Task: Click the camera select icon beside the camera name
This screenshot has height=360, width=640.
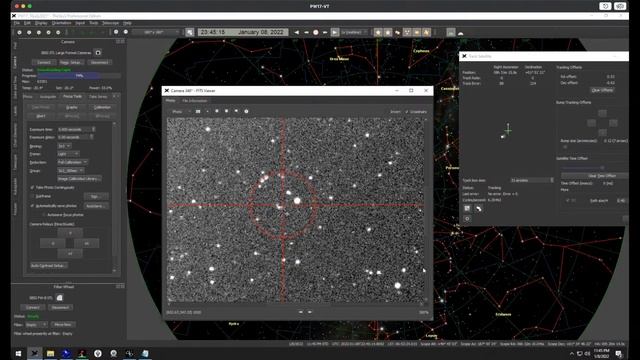Action: coord(98,53)
